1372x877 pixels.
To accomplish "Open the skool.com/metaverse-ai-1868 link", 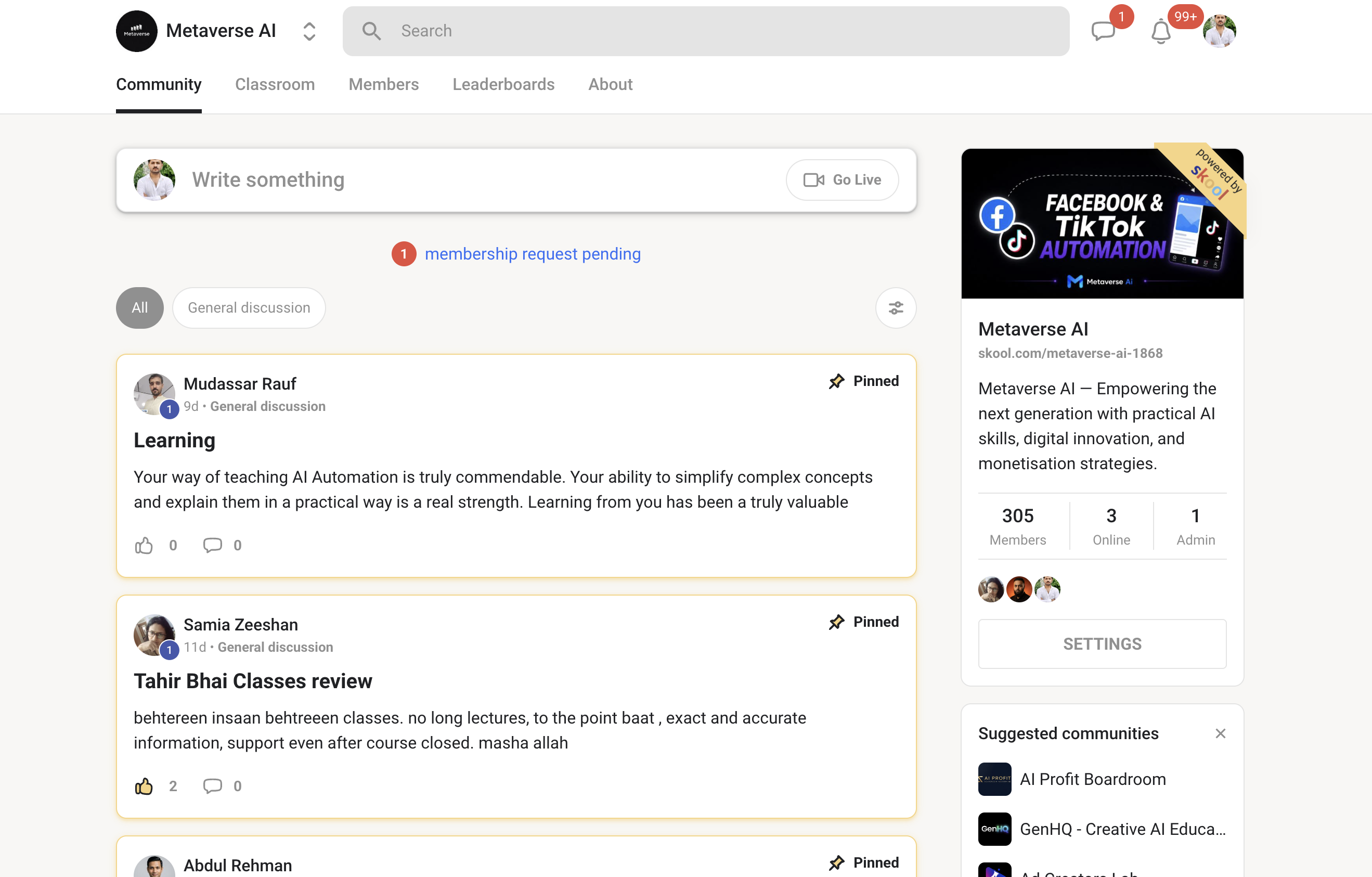I will 1070,353.
